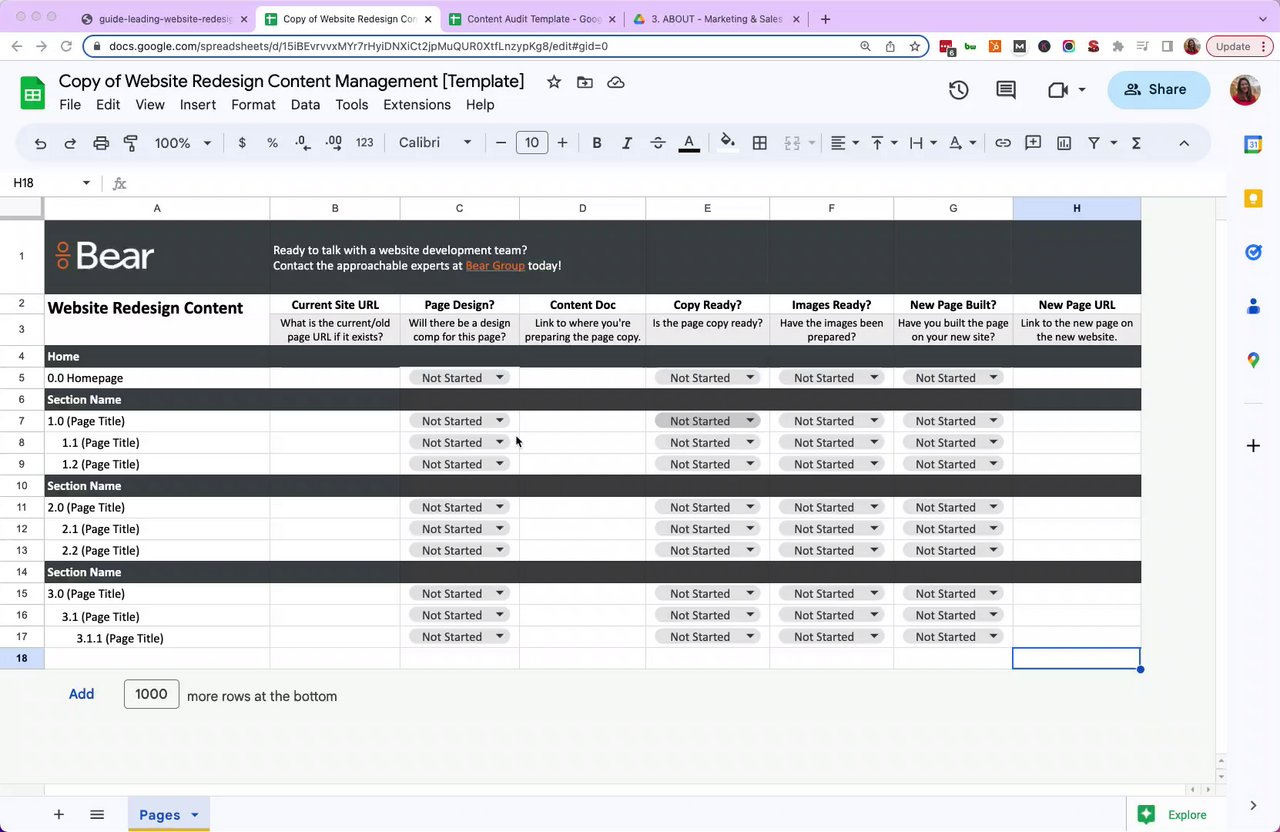
Task: Show all sheets list
Action: pyautogui.click(x=97, y=815)
